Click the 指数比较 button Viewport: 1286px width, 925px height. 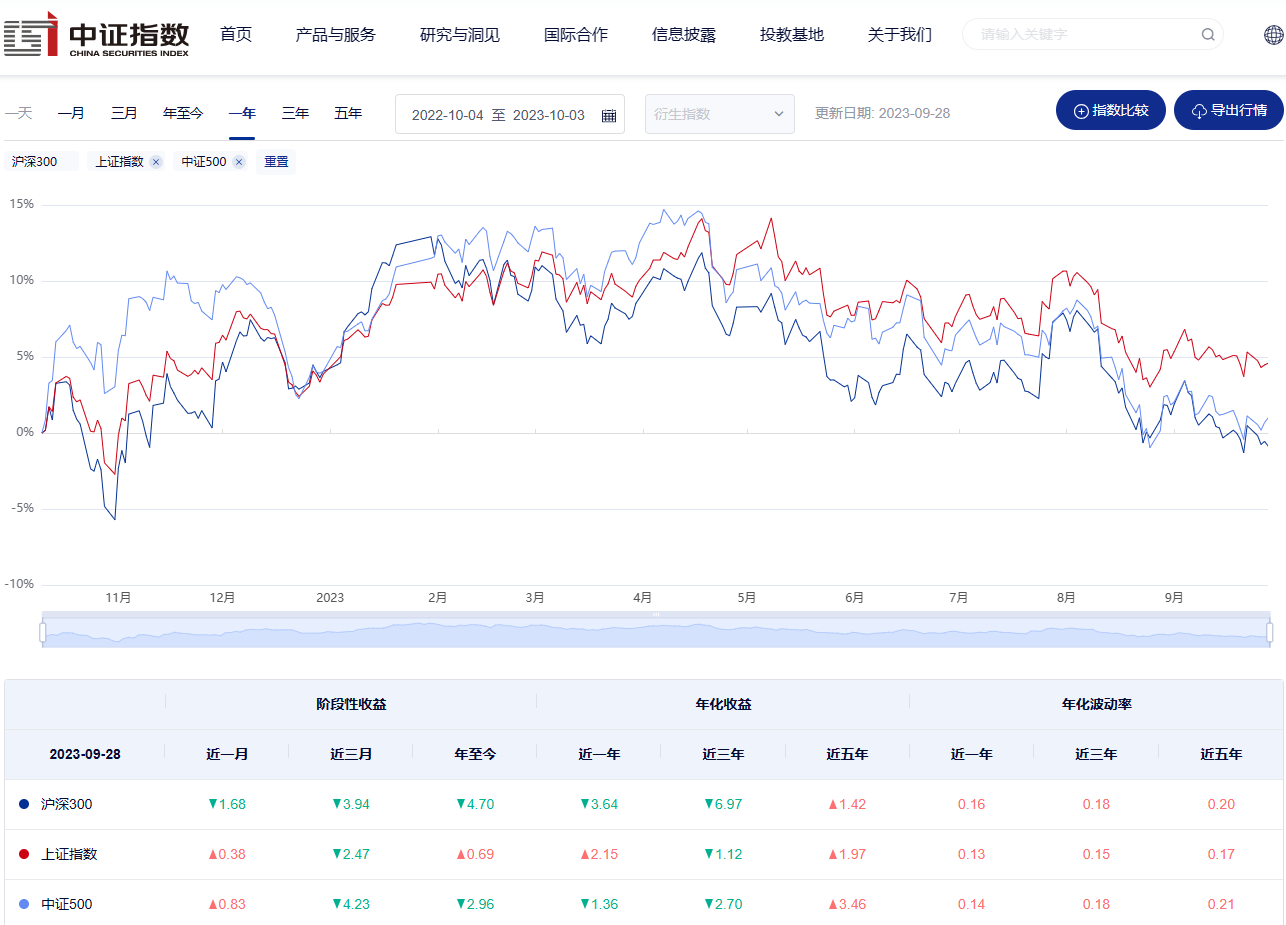point(1110,110)
